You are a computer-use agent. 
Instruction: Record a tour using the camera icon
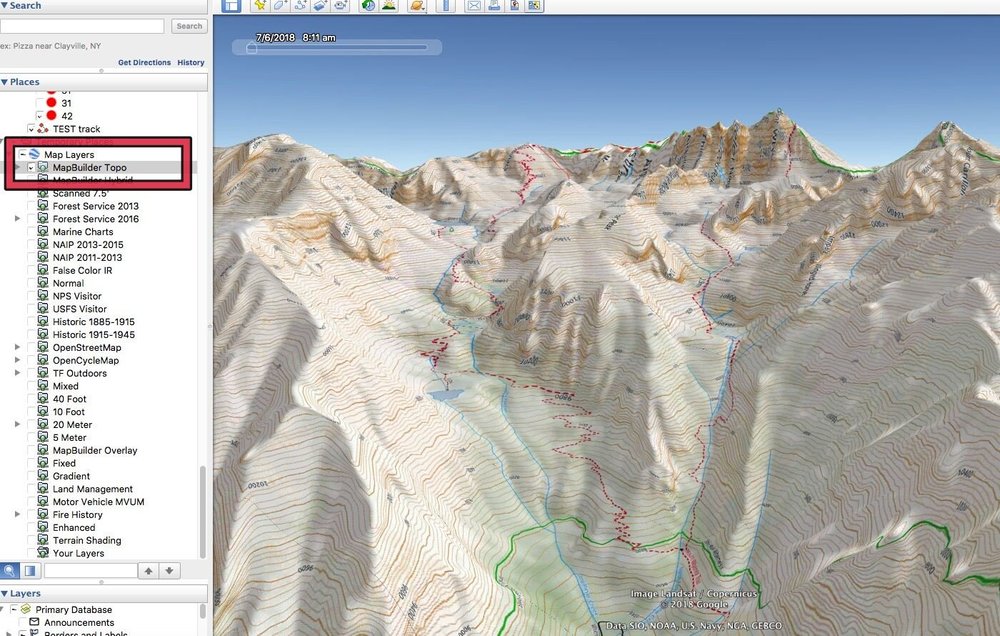pos(341,5)
